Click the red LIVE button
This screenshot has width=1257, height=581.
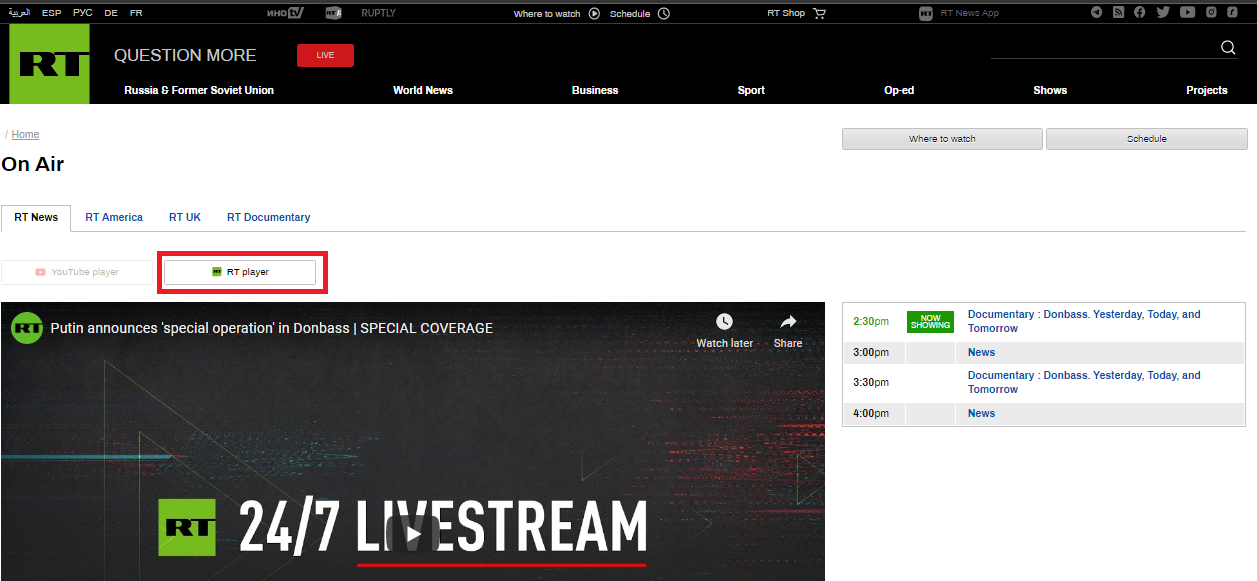(x=325, y=55)
